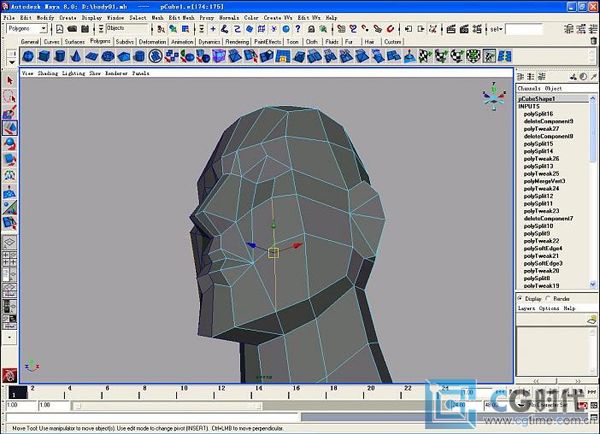Pick the Universal Manipulator tool
Screen dimensions: 600x434
(10, 175)
